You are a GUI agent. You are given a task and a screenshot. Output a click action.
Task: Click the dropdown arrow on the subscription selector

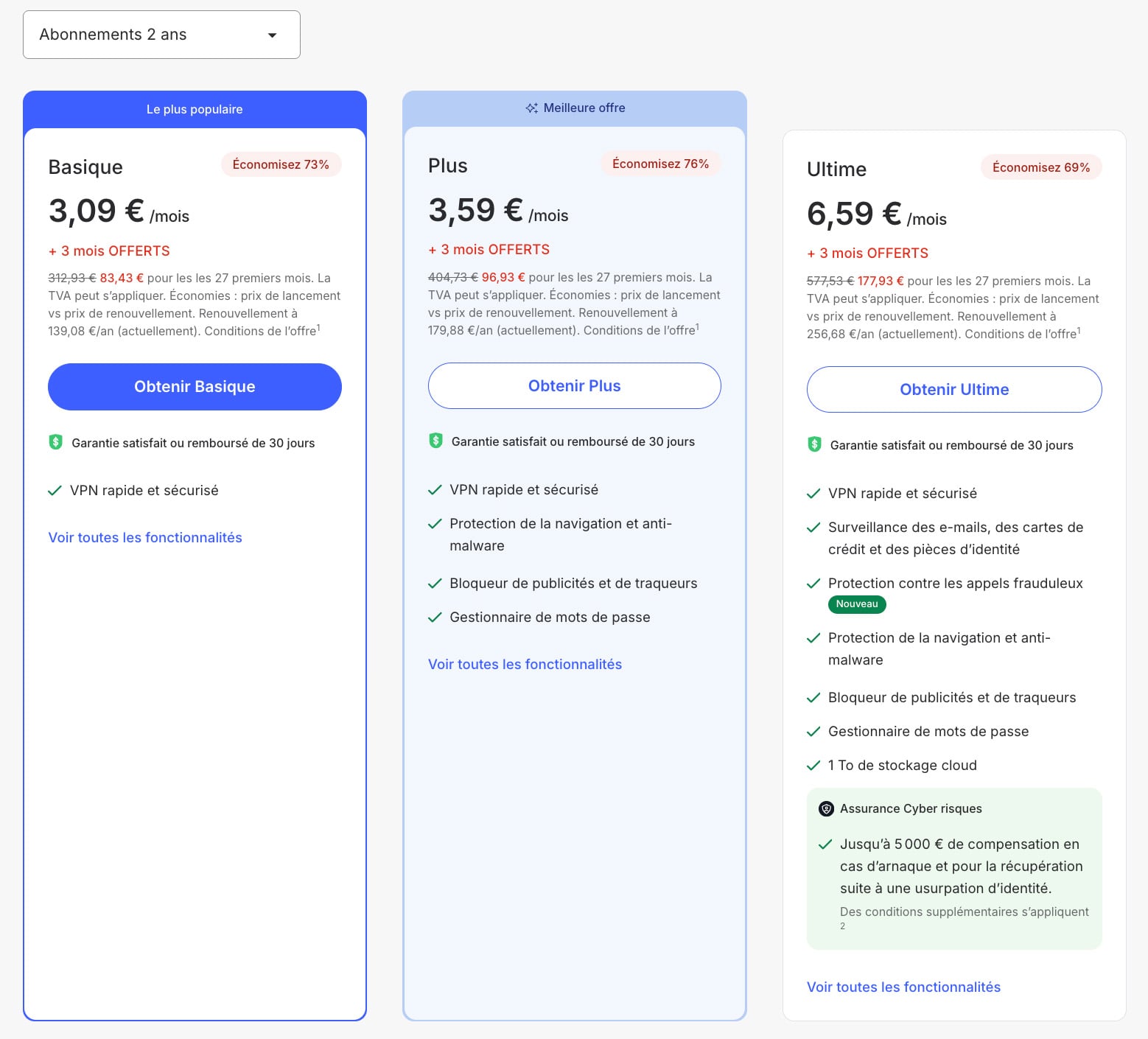(272, 35)
